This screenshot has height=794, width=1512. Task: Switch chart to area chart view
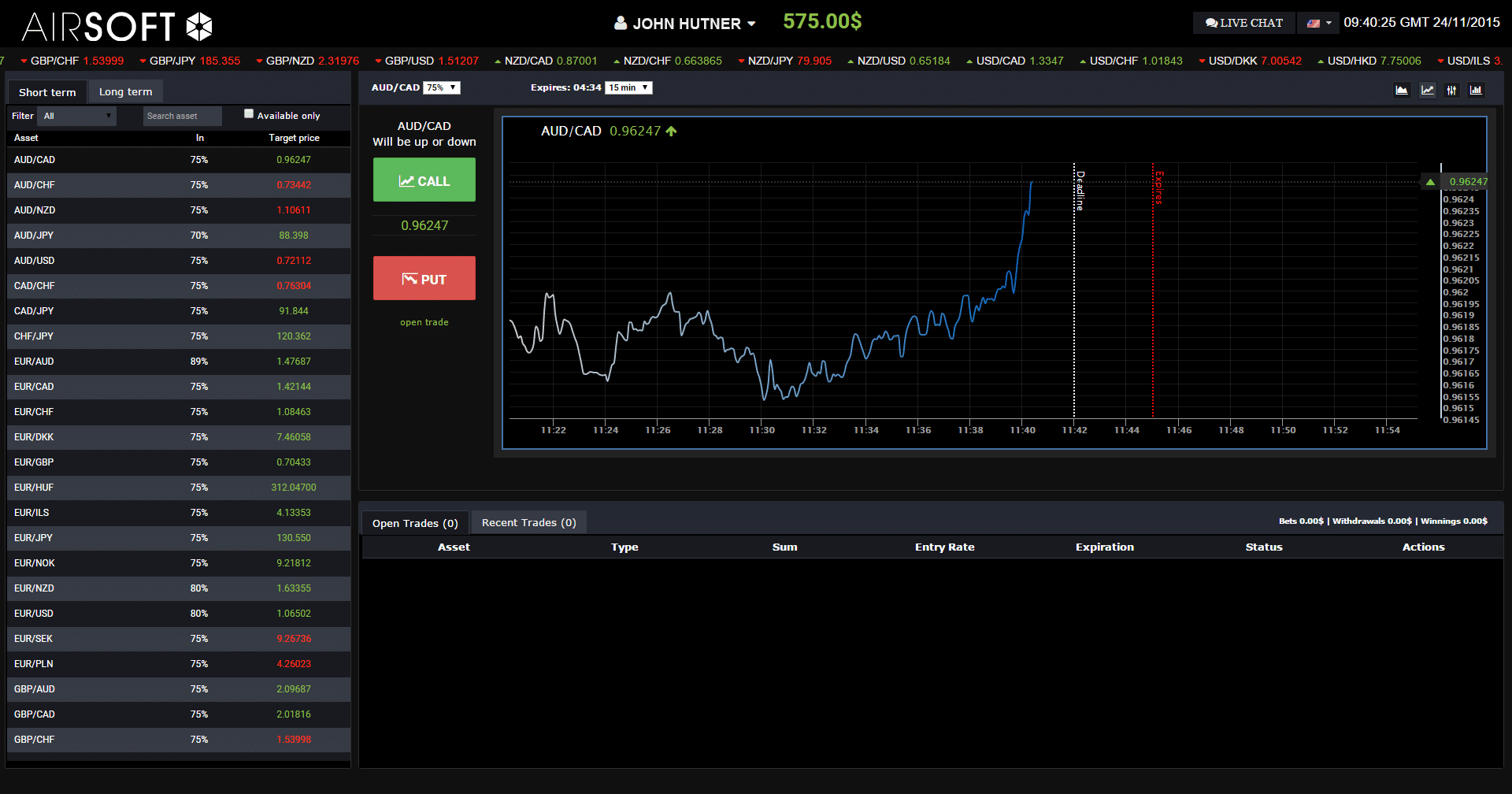pyautogui.click(x=1402, y=91)
